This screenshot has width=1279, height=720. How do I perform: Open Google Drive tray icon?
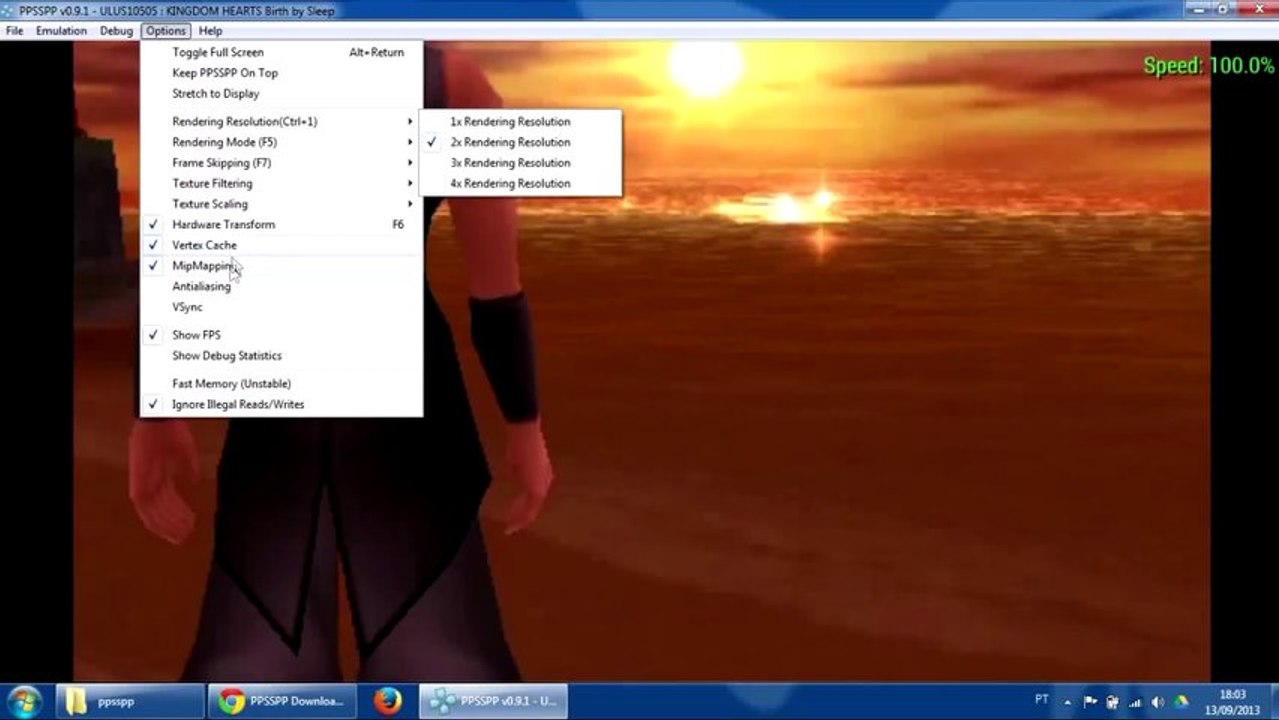click(x=1181, y=702)
